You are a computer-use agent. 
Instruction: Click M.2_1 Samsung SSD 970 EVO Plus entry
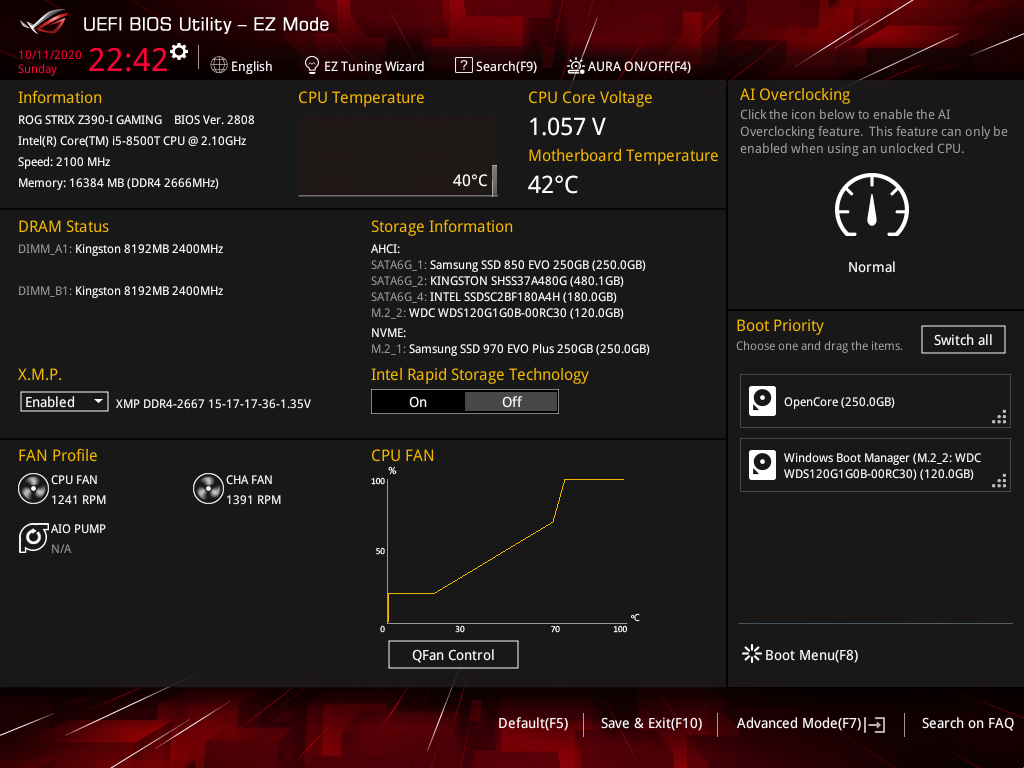point(510,349)
